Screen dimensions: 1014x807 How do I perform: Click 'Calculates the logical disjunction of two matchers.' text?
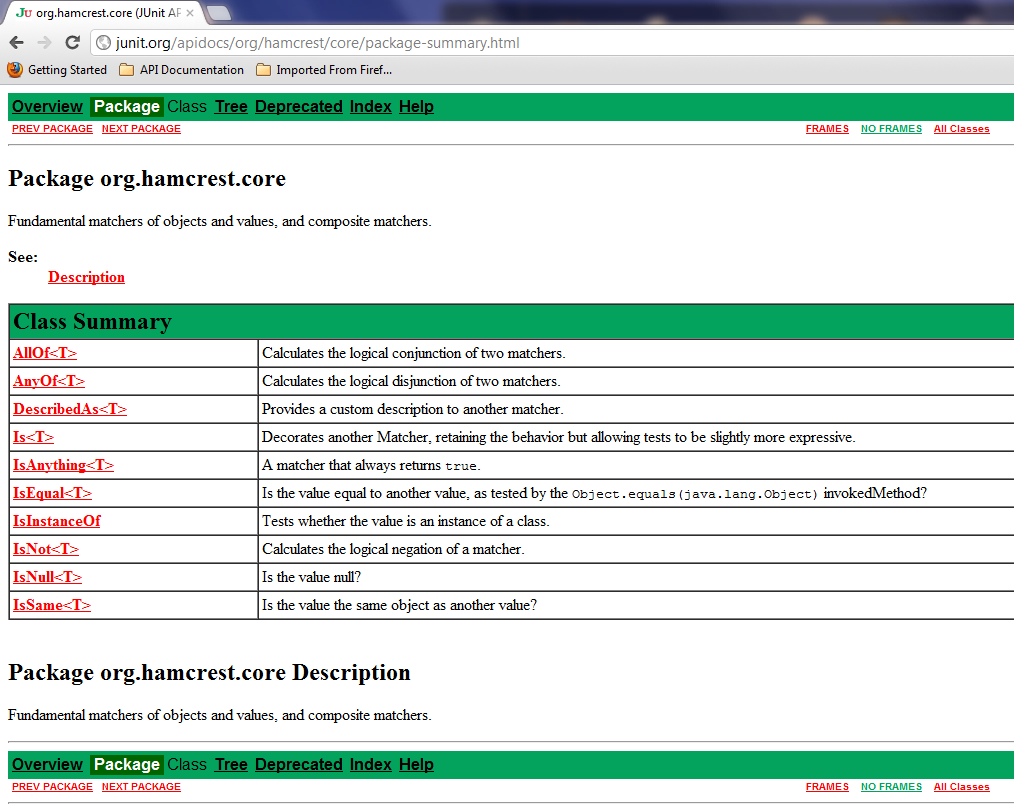[411, 381]
